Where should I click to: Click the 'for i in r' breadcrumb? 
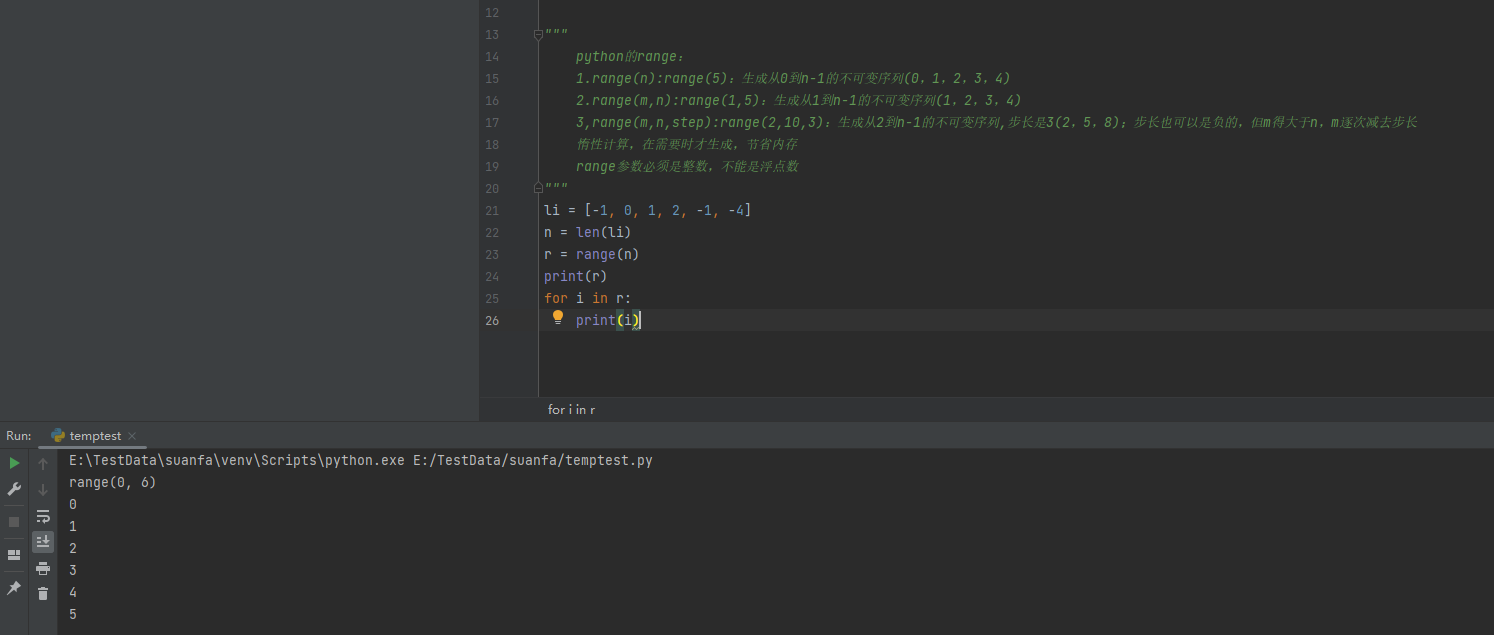pos(570,409)
